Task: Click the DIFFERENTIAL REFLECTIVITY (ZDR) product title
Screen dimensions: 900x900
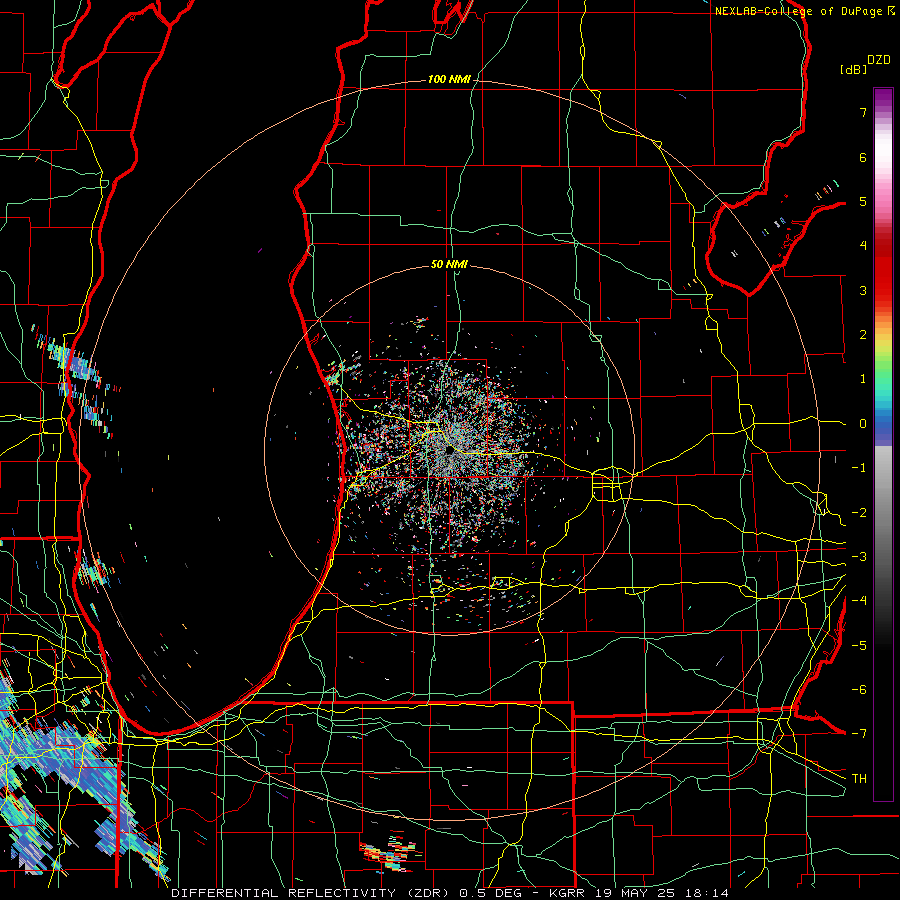Action: [x=312, y=893]
